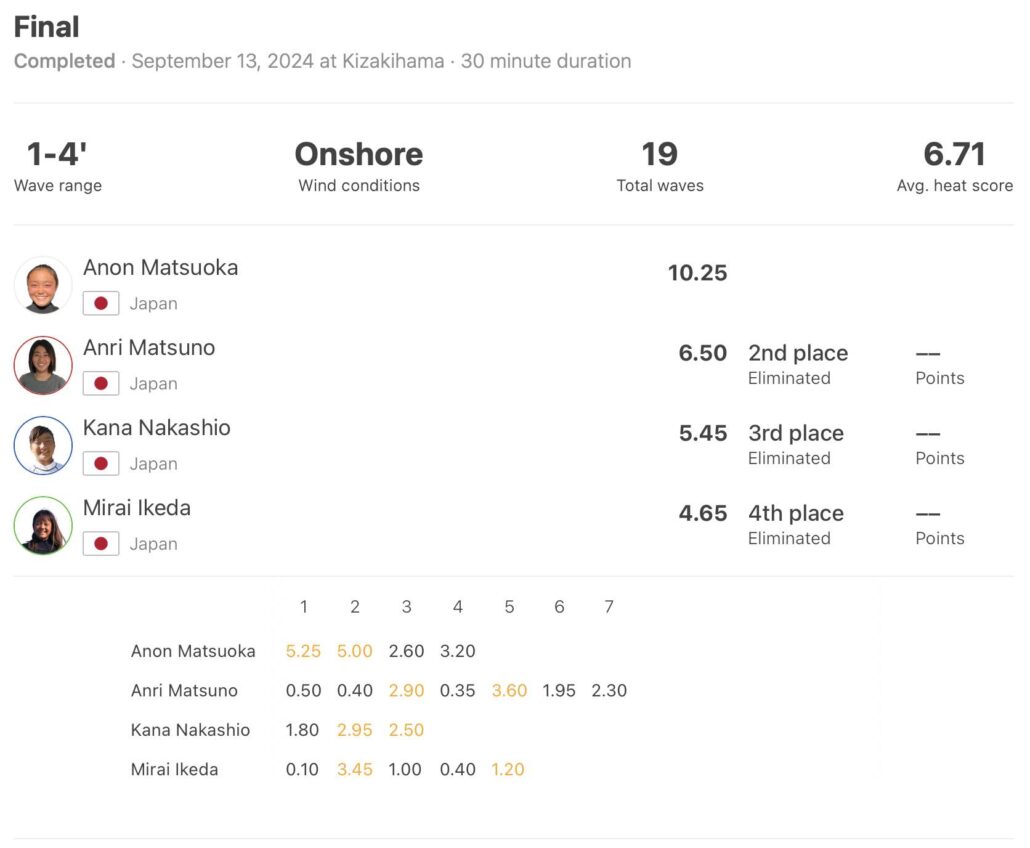This screenshot has height=848, width=1030.
Task: Select Anon Matsuoka's 10.25 heat total
Action: pyautogui.click(x=697, y=273)
